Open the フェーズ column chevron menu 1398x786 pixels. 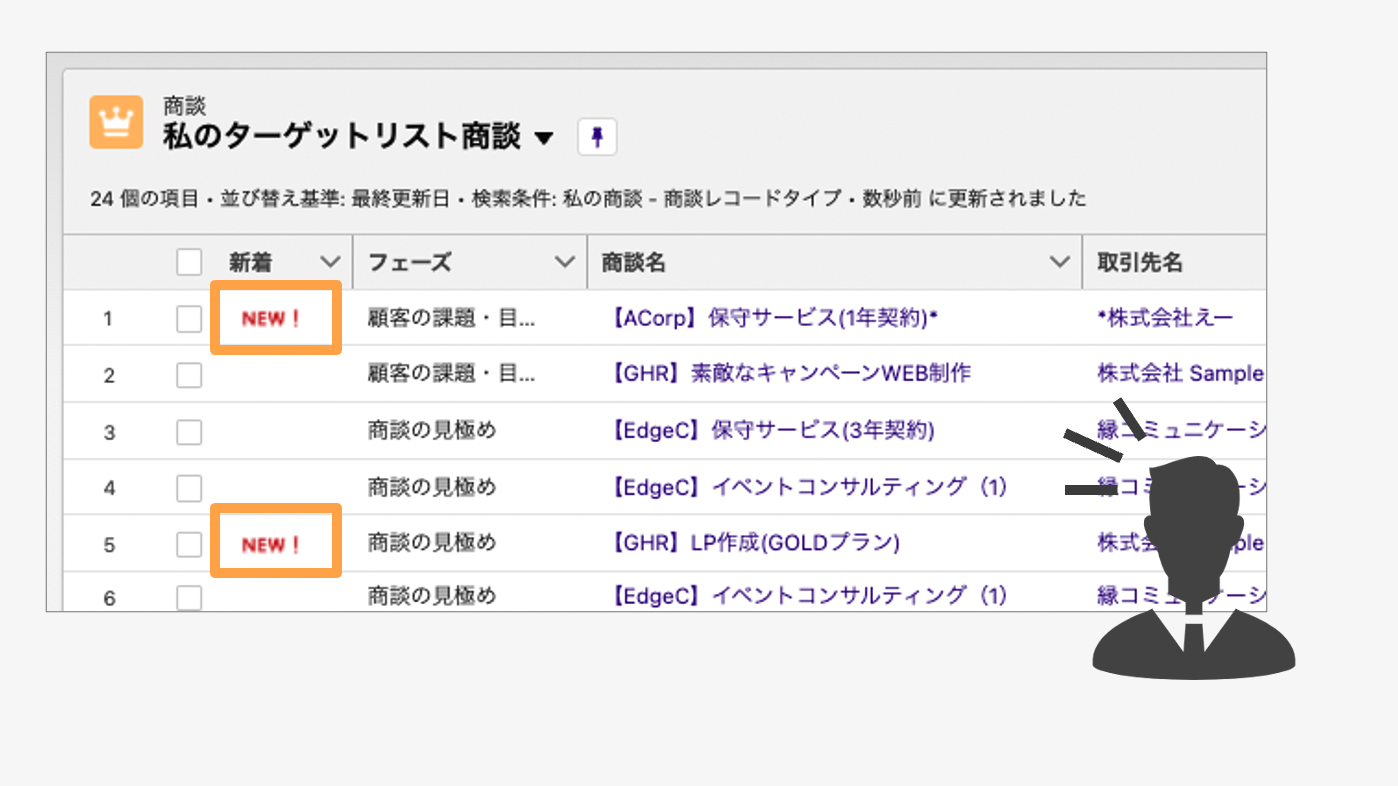(564, 262)
